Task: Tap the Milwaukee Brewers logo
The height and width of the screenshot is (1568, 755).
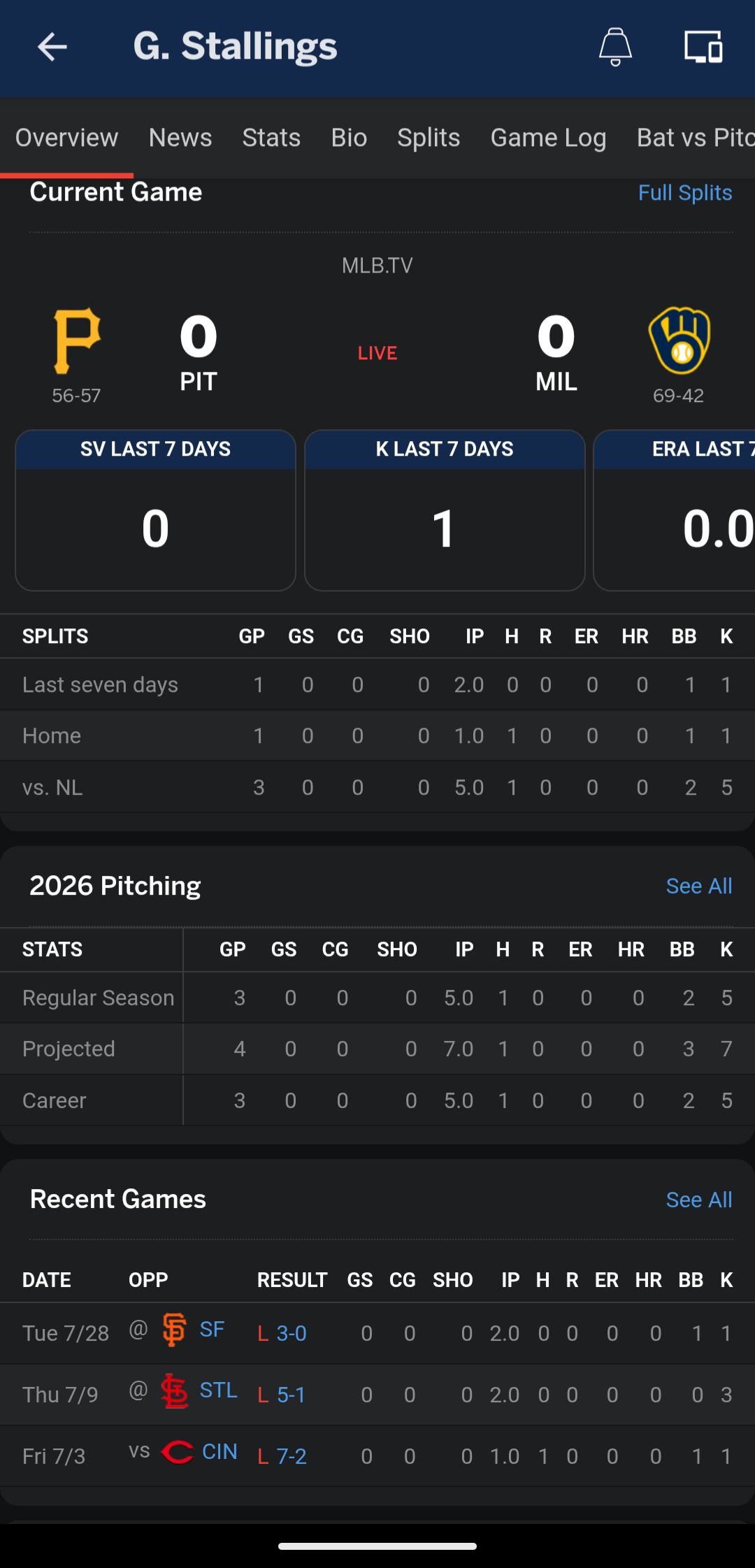Action: (679, 340)
